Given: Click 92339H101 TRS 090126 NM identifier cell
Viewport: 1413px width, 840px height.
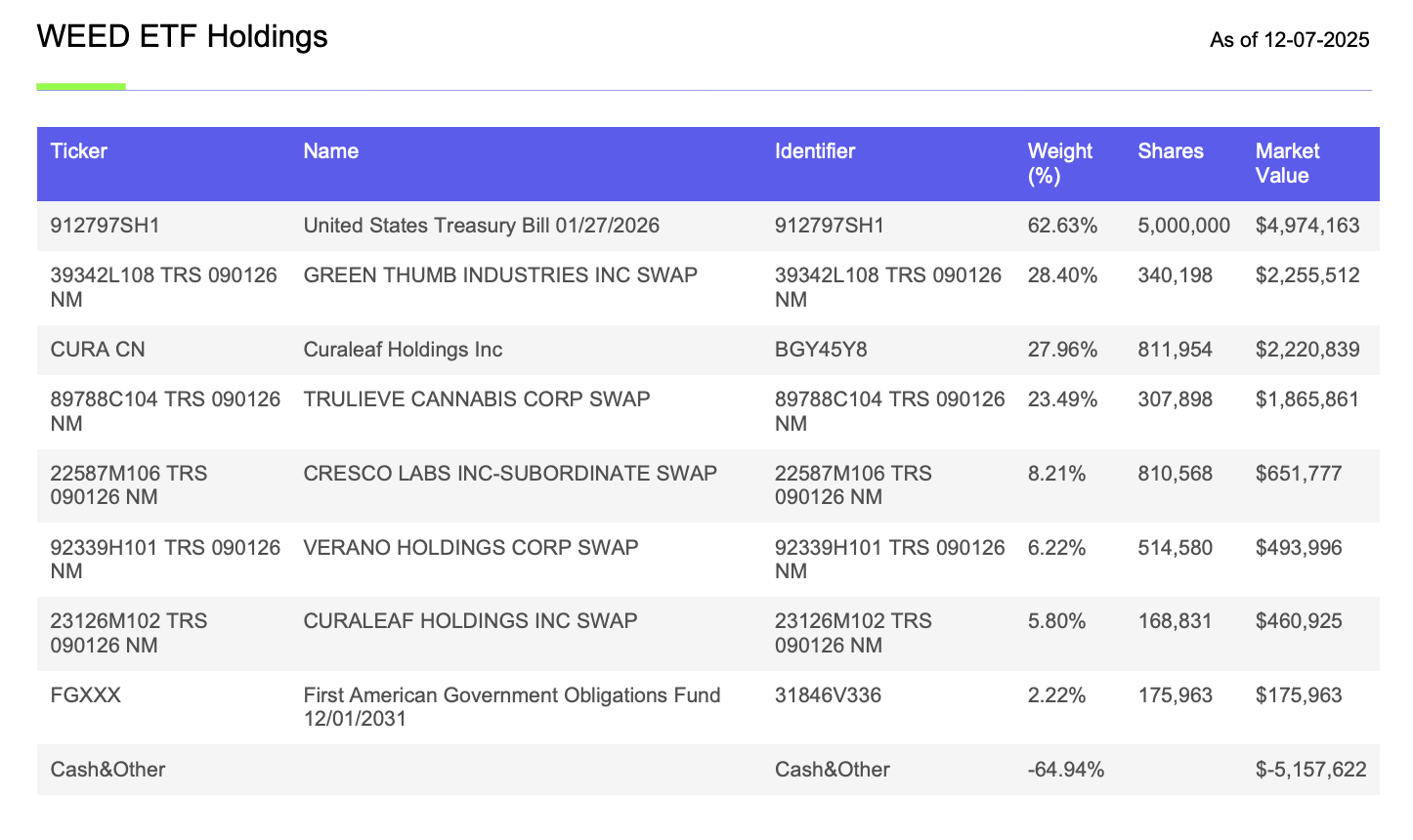Looking at the screenshot, I should point(889,560).
